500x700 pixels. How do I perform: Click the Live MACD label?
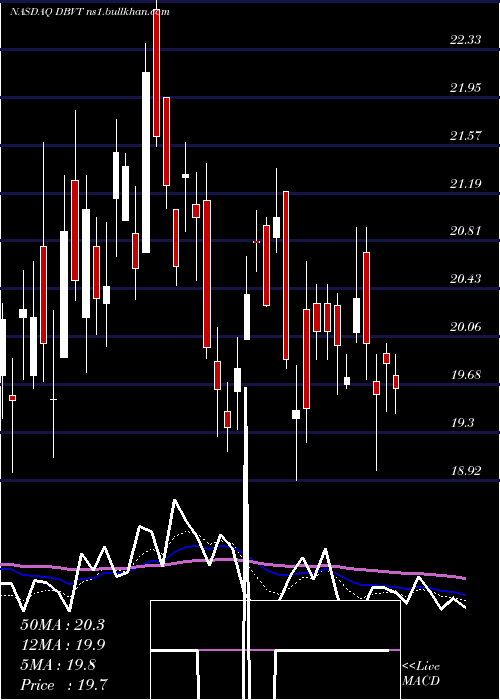pos(421,673)
